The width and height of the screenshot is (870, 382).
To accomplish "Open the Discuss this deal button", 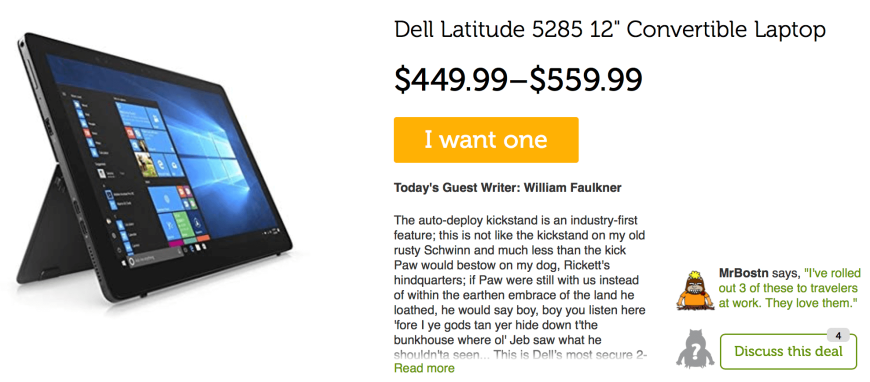I will pos(788,351).
